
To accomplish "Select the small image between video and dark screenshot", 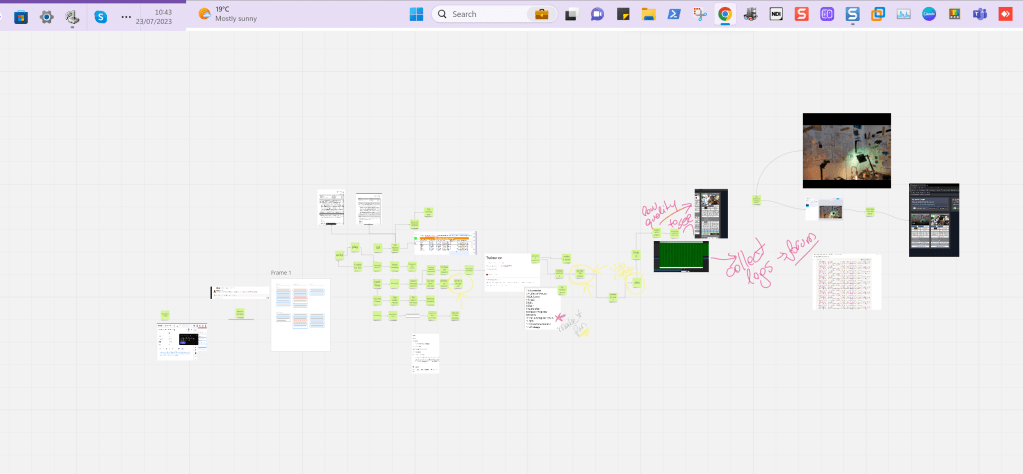I will (x=823, y=210).
